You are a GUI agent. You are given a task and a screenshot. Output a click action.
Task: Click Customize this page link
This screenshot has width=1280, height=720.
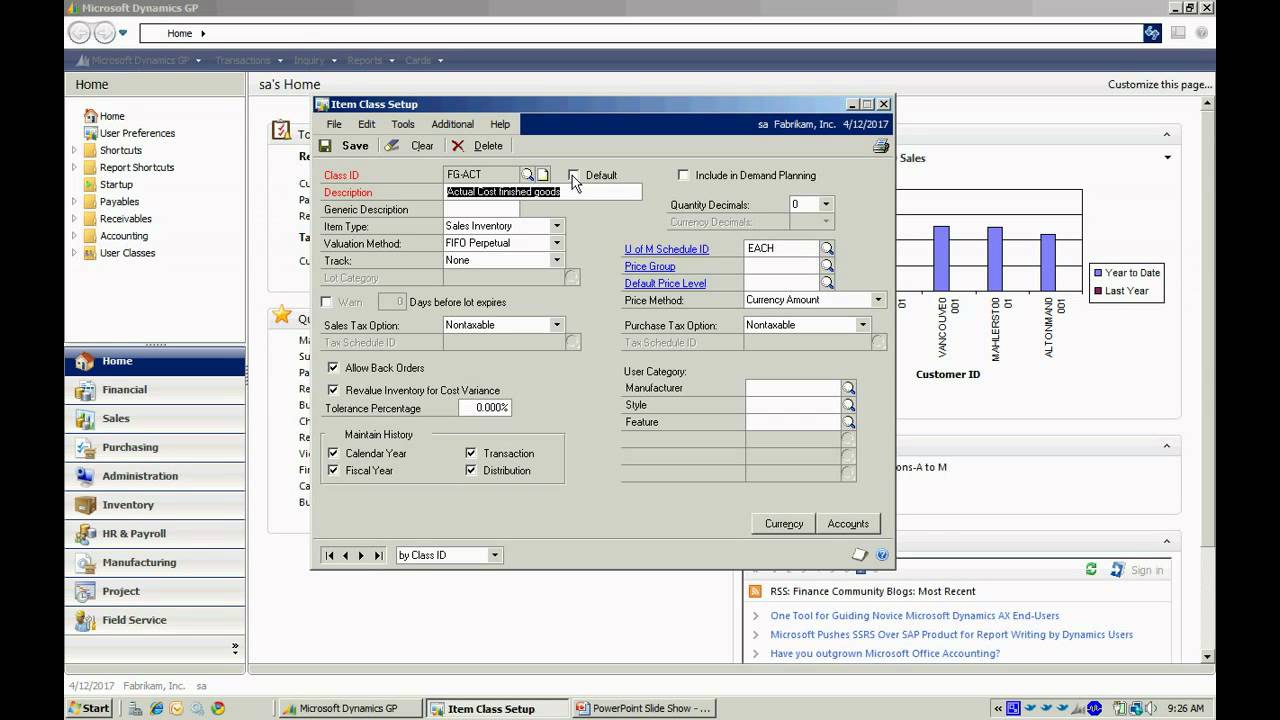click(x=1160, y=84)
